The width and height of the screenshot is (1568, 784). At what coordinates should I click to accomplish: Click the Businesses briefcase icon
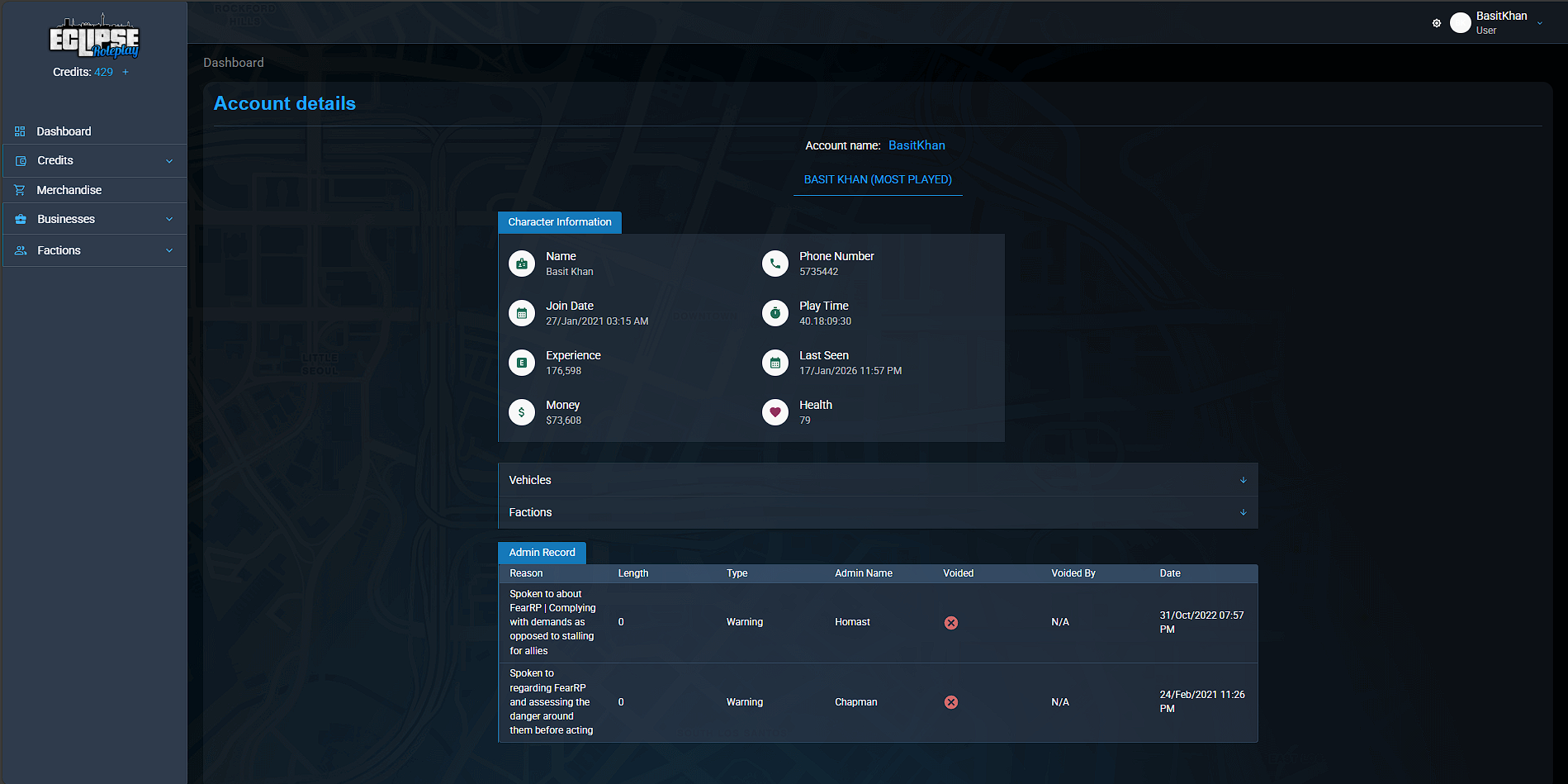(21, 219)
